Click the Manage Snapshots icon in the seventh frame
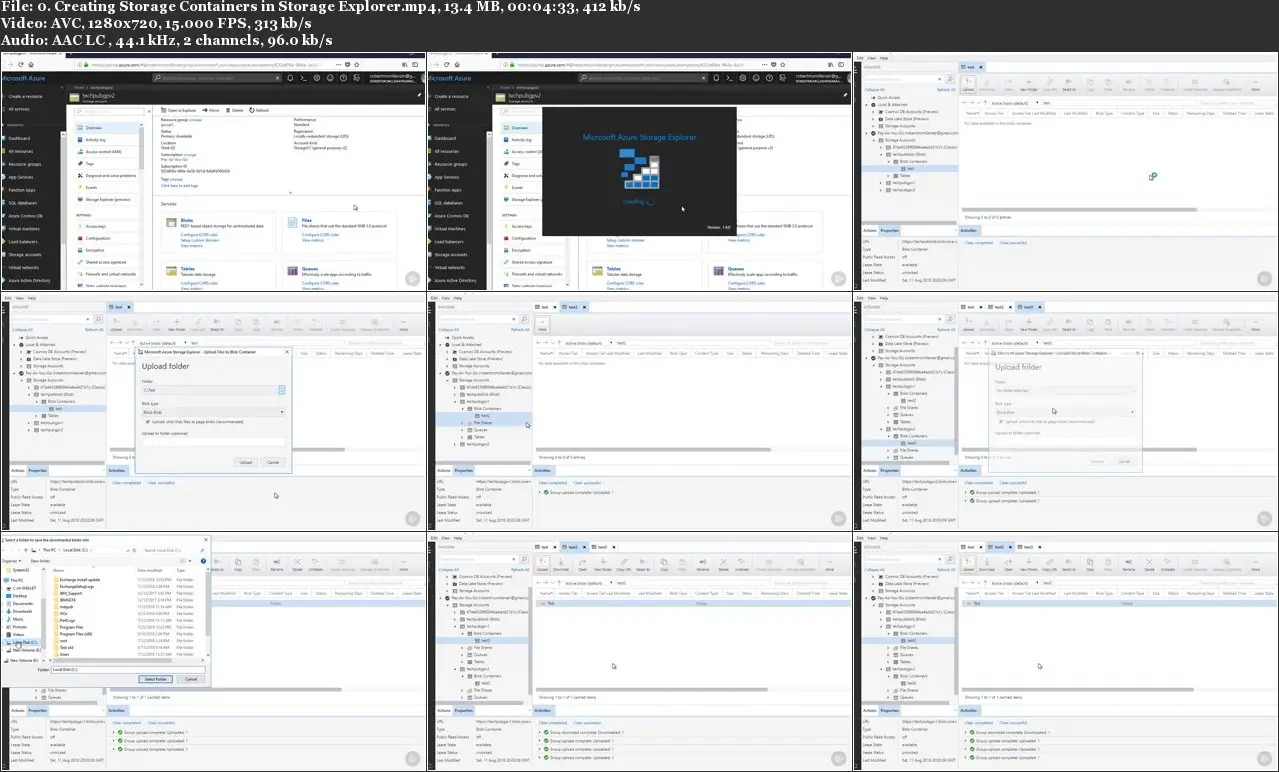Screen dimensions: 1279x772 tap(374, 565)
